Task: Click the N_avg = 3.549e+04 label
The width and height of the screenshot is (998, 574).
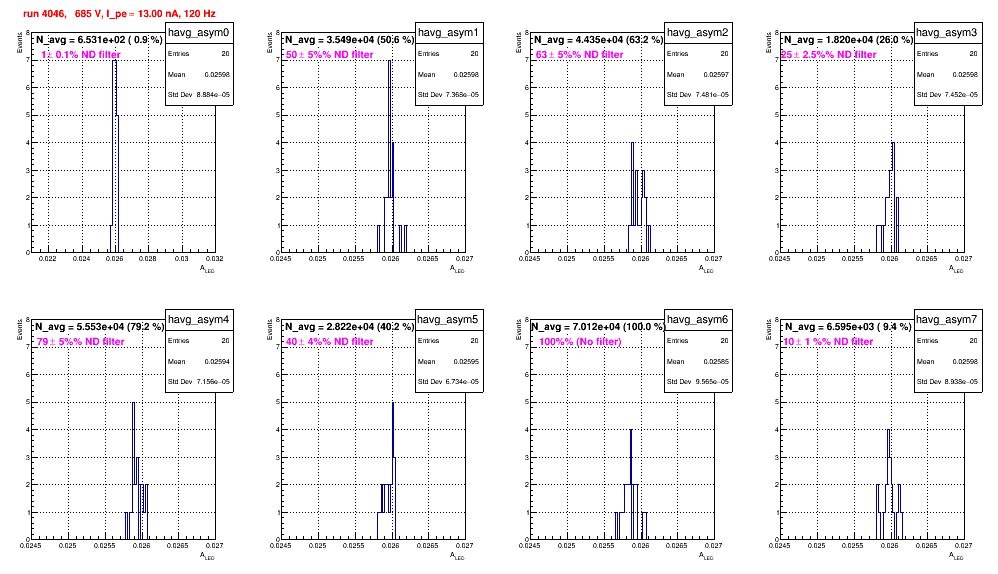Action: (x=349, y=40)
